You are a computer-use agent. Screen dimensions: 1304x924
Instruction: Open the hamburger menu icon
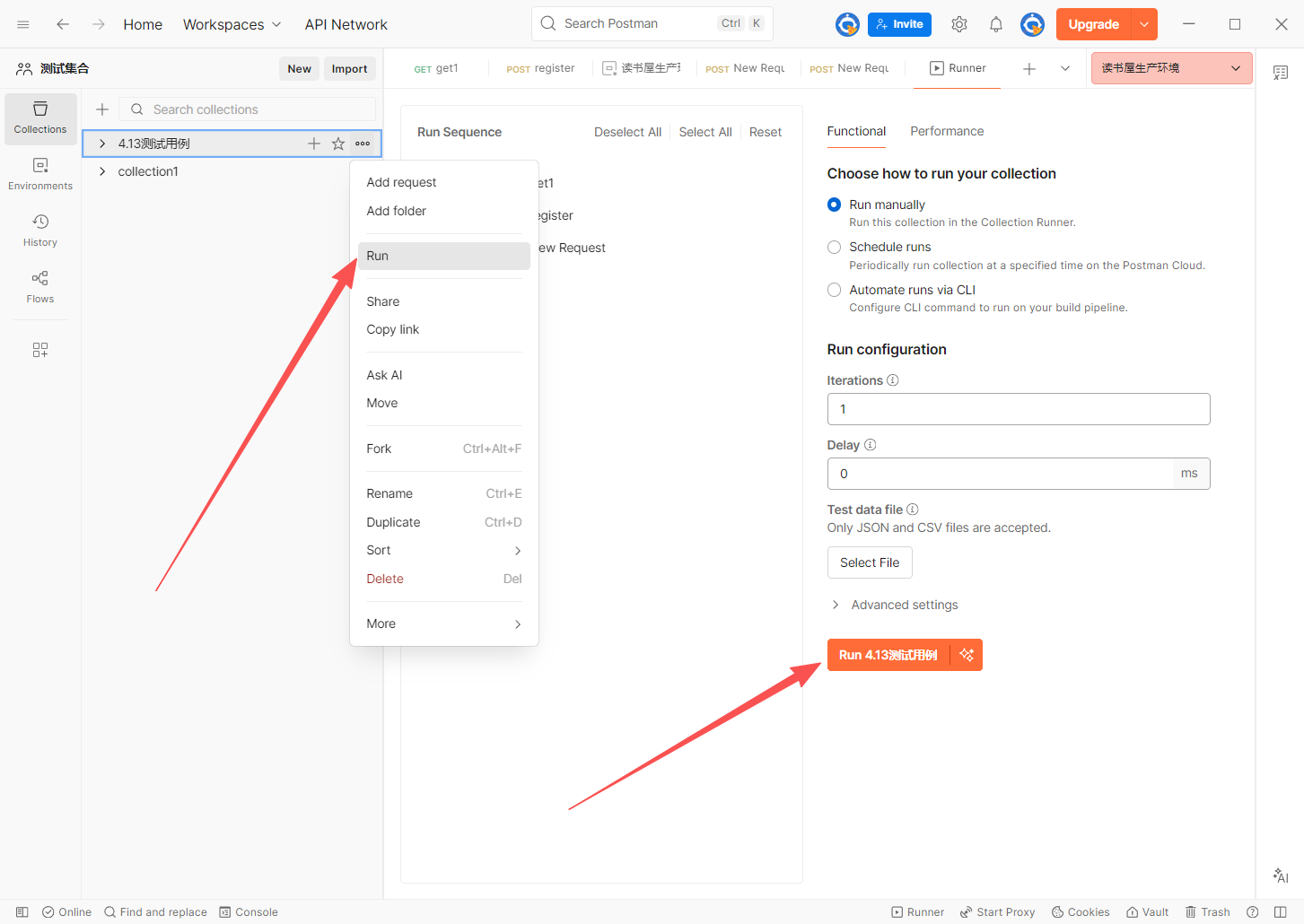tap(23, 24)
